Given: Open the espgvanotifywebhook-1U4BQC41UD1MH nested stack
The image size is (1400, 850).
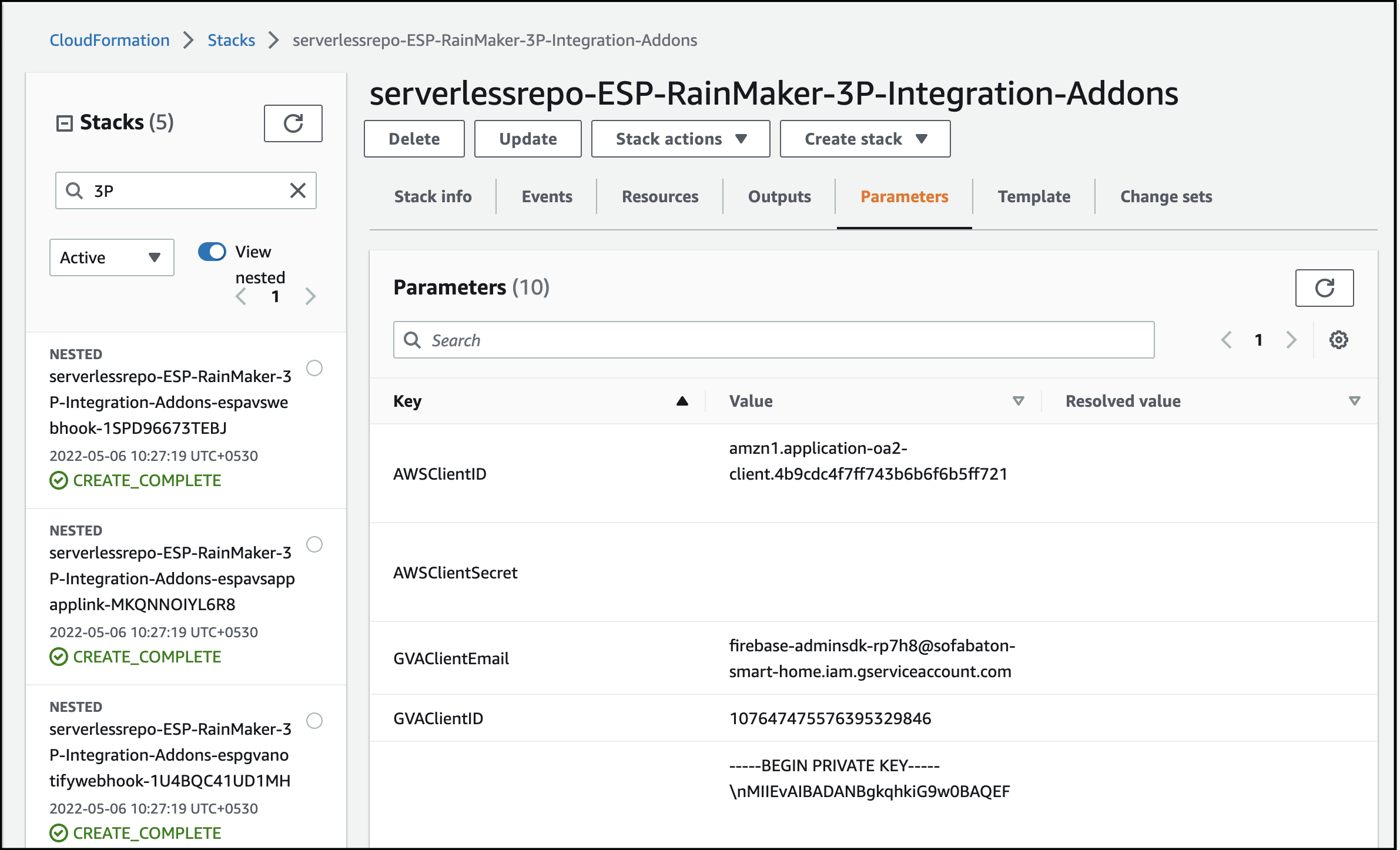Looking at the screenshot, I should [170, 755].
